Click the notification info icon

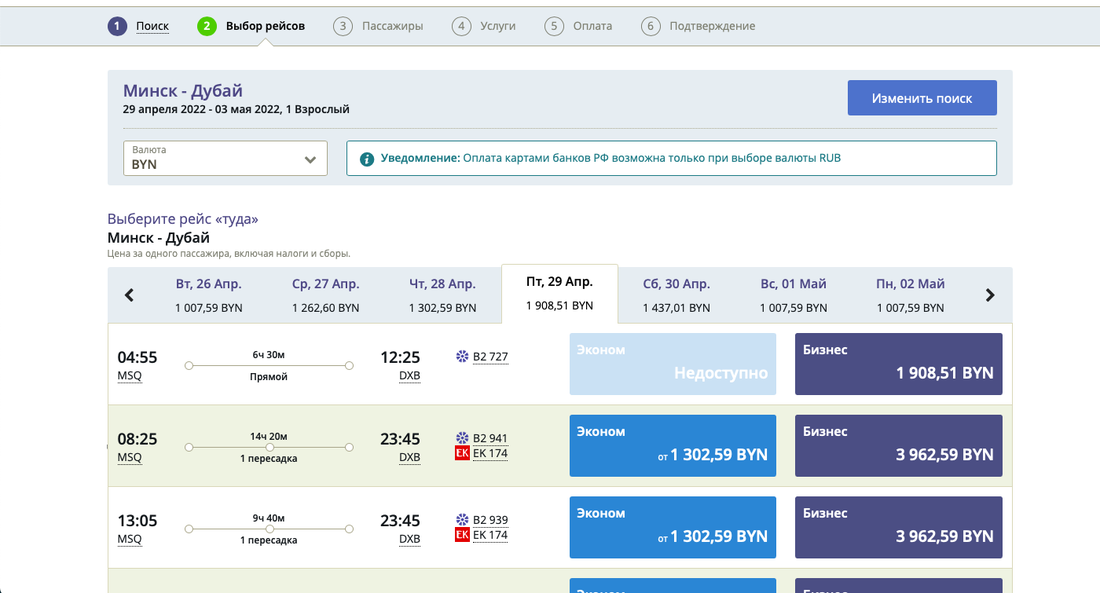pos(367,159)
